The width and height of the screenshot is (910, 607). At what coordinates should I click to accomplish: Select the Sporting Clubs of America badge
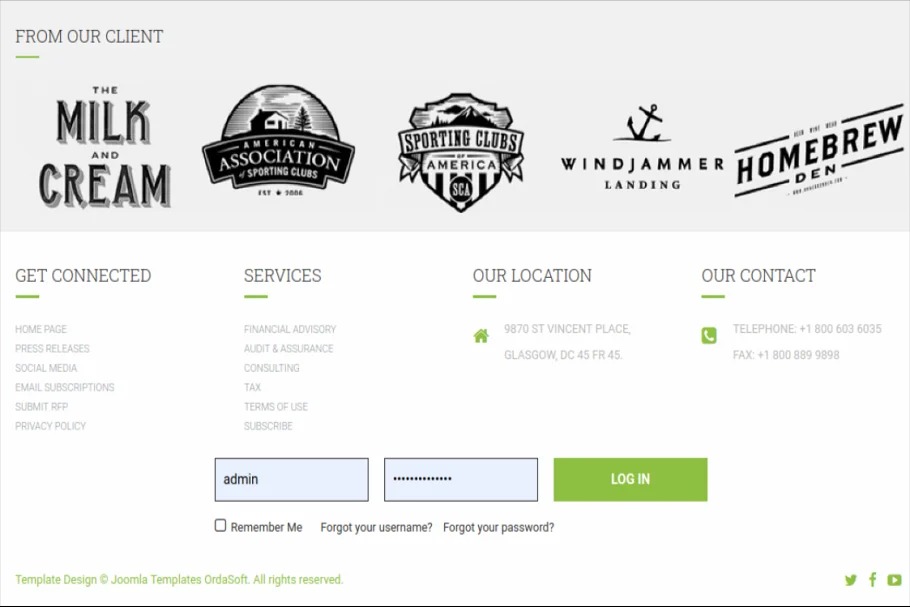461,153
